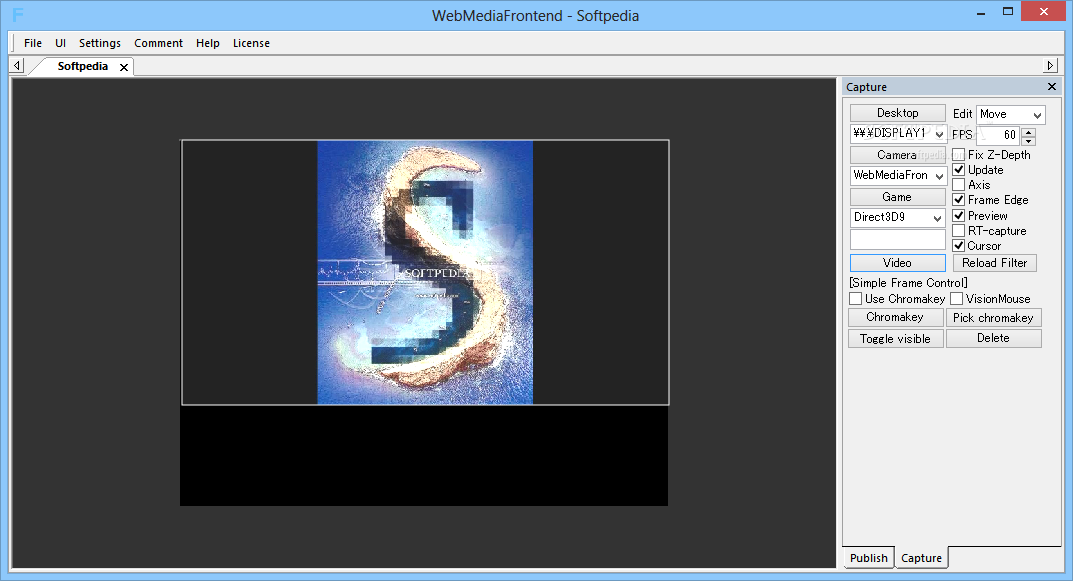Open the Edit mode Move dropdown

coord(1010,114)
